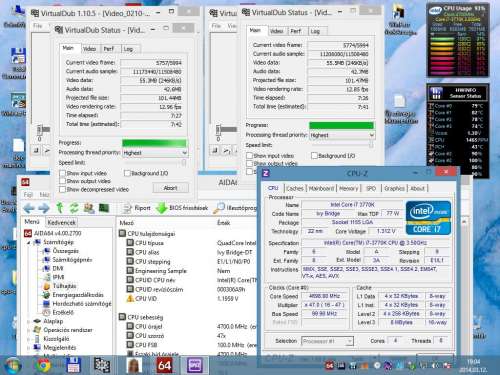500x375 pixels.
Task: Click Progress bar in left VirtualDub Status
Action: click(x=154, y=143)
